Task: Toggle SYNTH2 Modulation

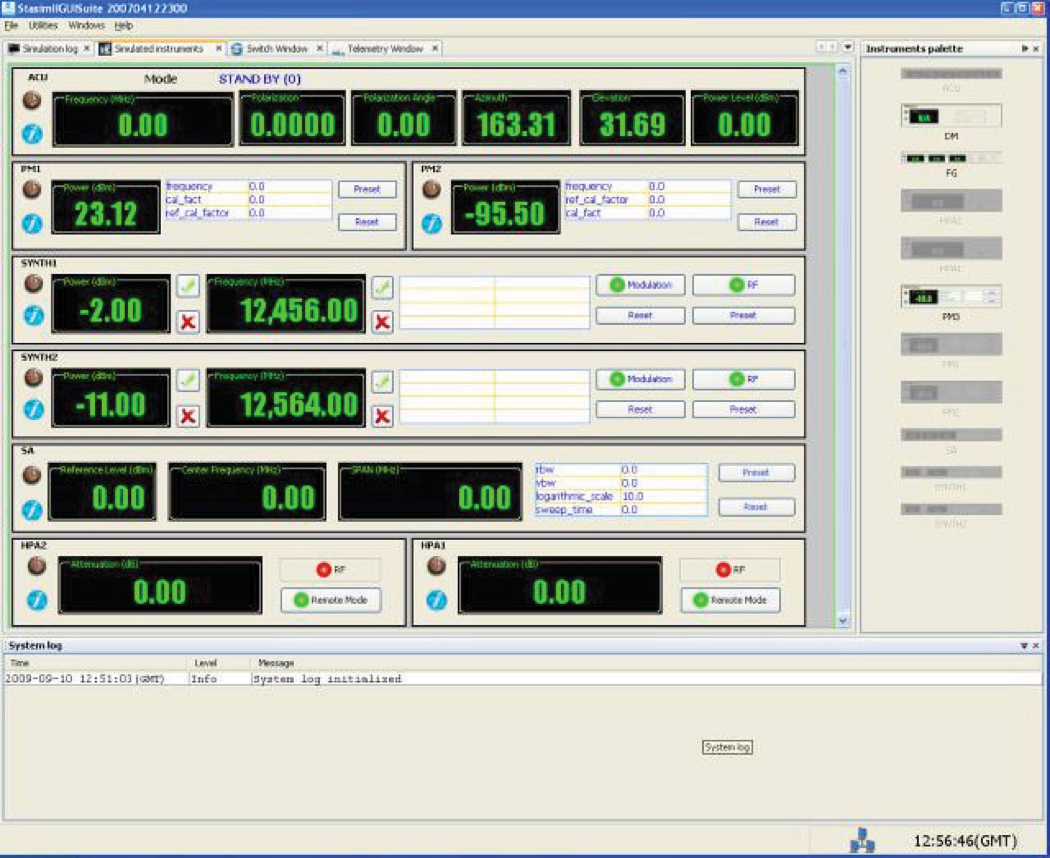Action: [x=640, y=379]
